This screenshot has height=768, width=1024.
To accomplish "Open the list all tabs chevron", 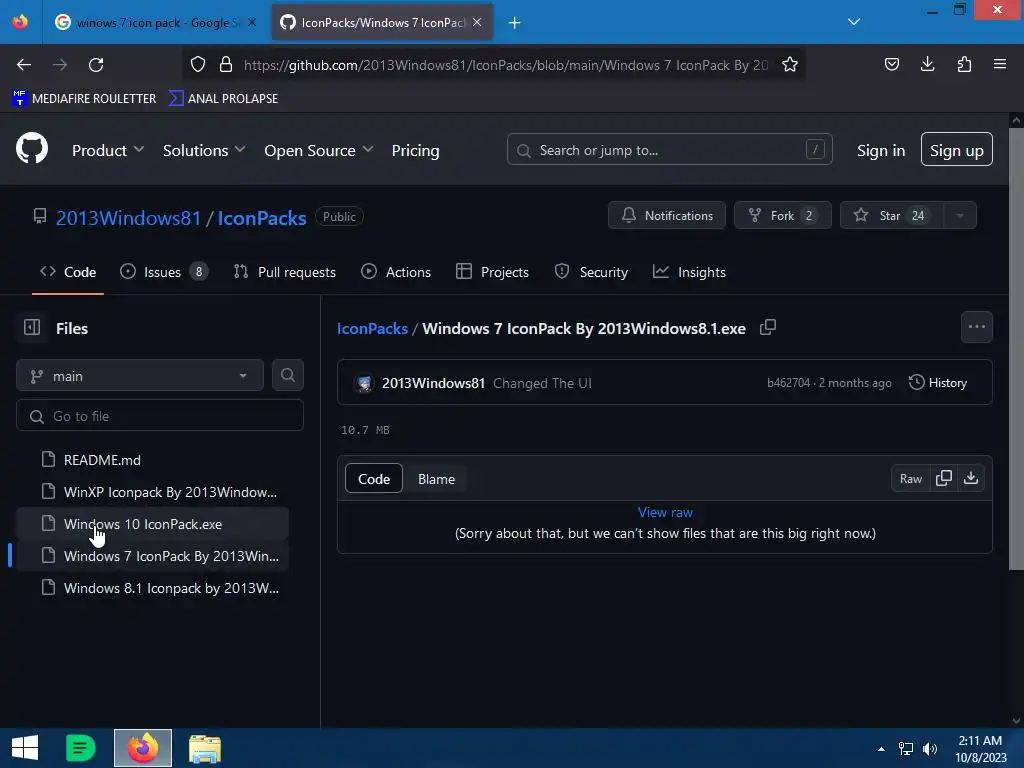I will point(854,22).
